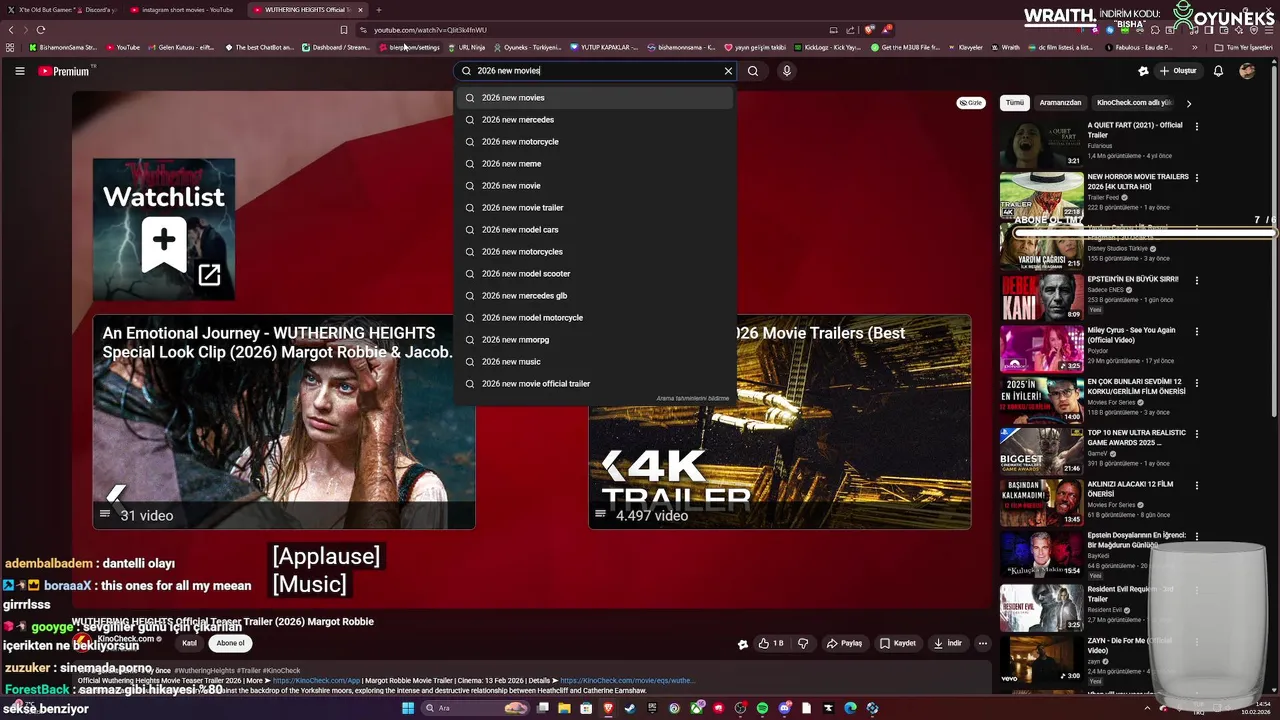
Task: Bookmark this page from the address bar
Action: (x=344, y=30)
